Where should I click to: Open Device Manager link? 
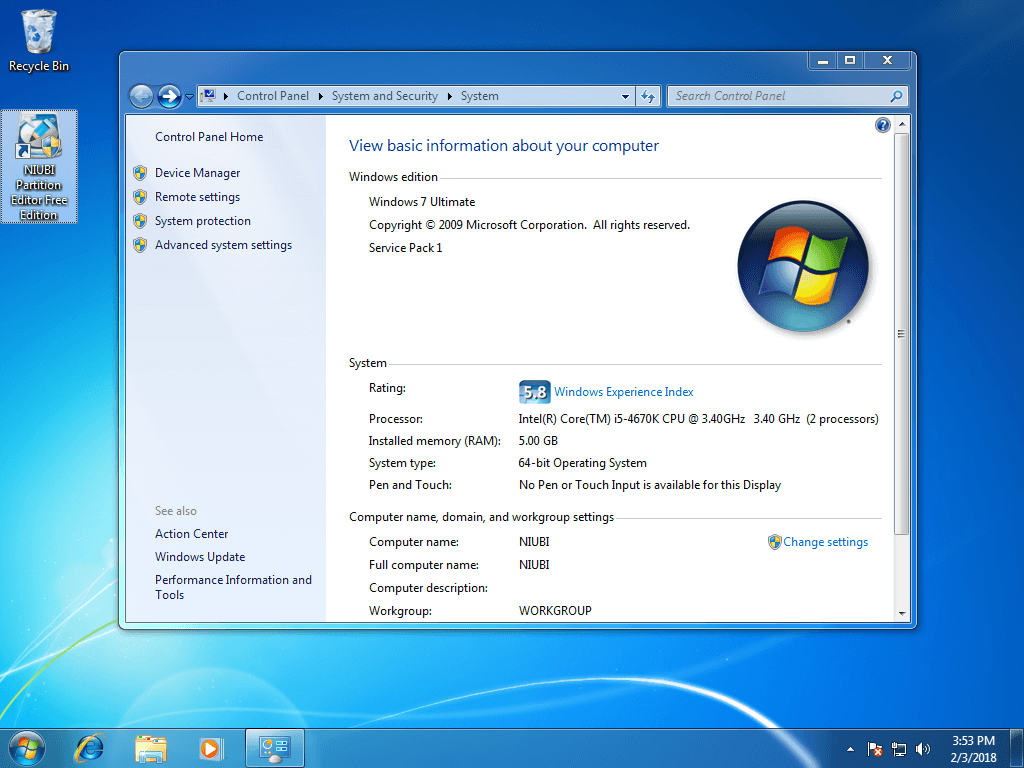point(197,173)
